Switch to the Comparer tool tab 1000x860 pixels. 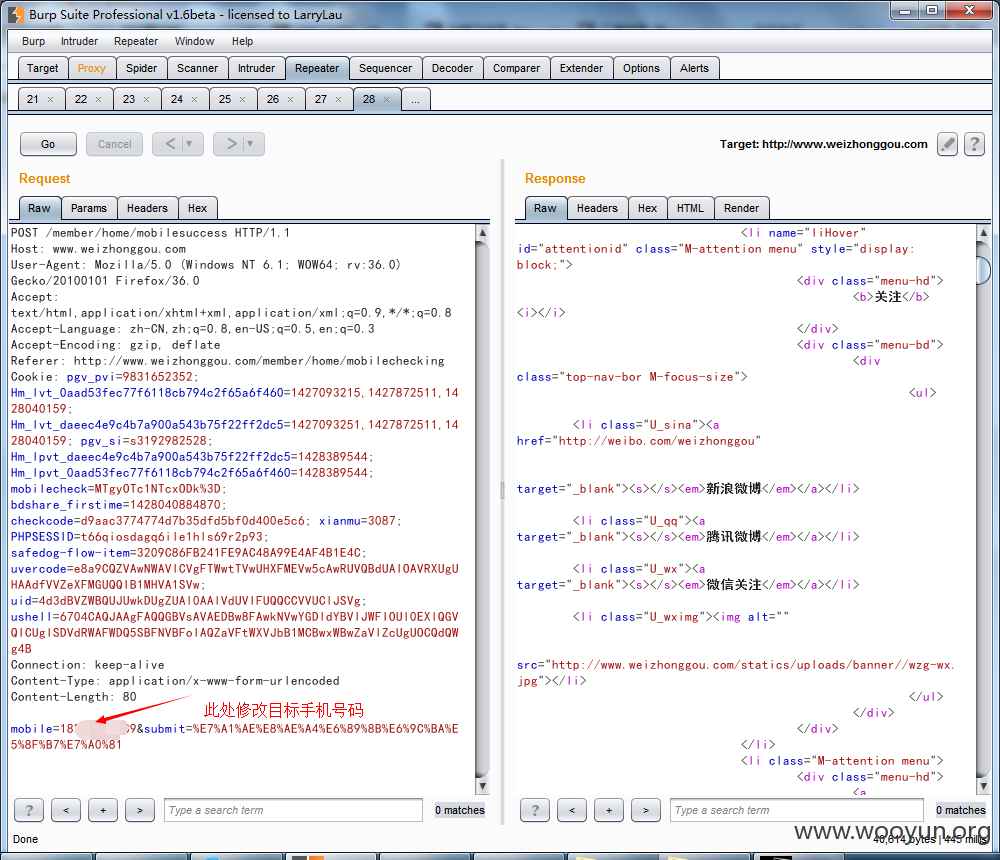516,68
